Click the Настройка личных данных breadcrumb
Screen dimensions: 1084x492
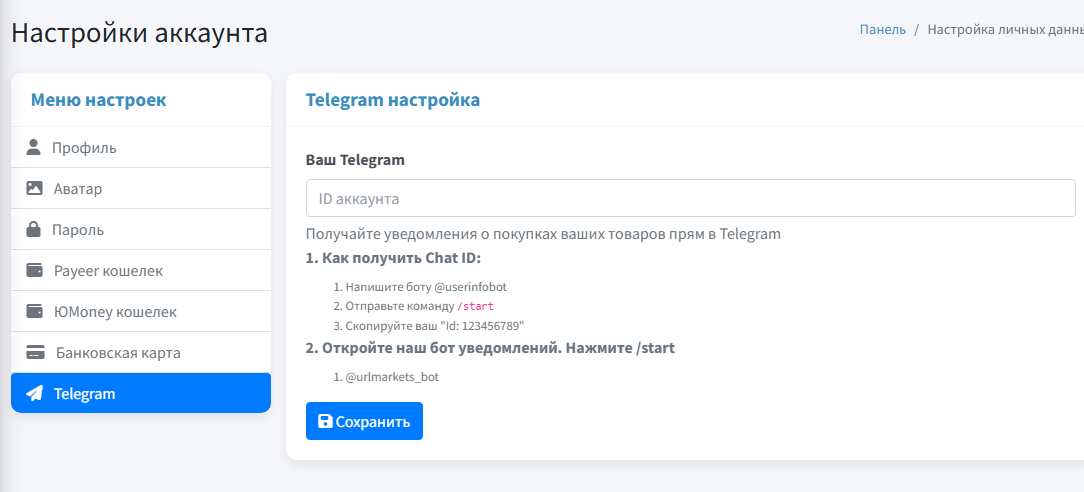coord(1004,29)
